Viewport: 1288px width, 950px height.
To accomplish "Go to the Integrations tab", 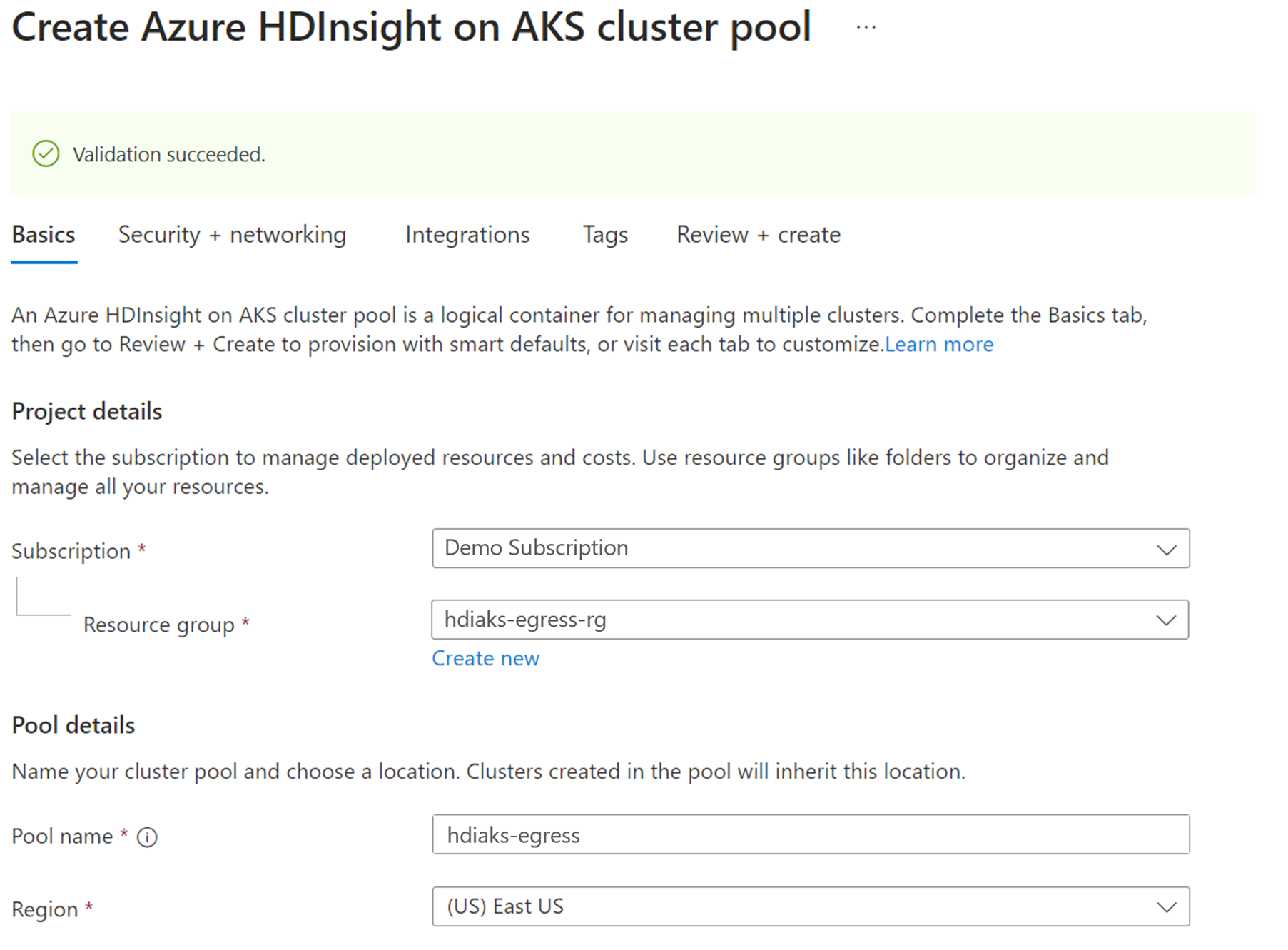I will point(467,235).
